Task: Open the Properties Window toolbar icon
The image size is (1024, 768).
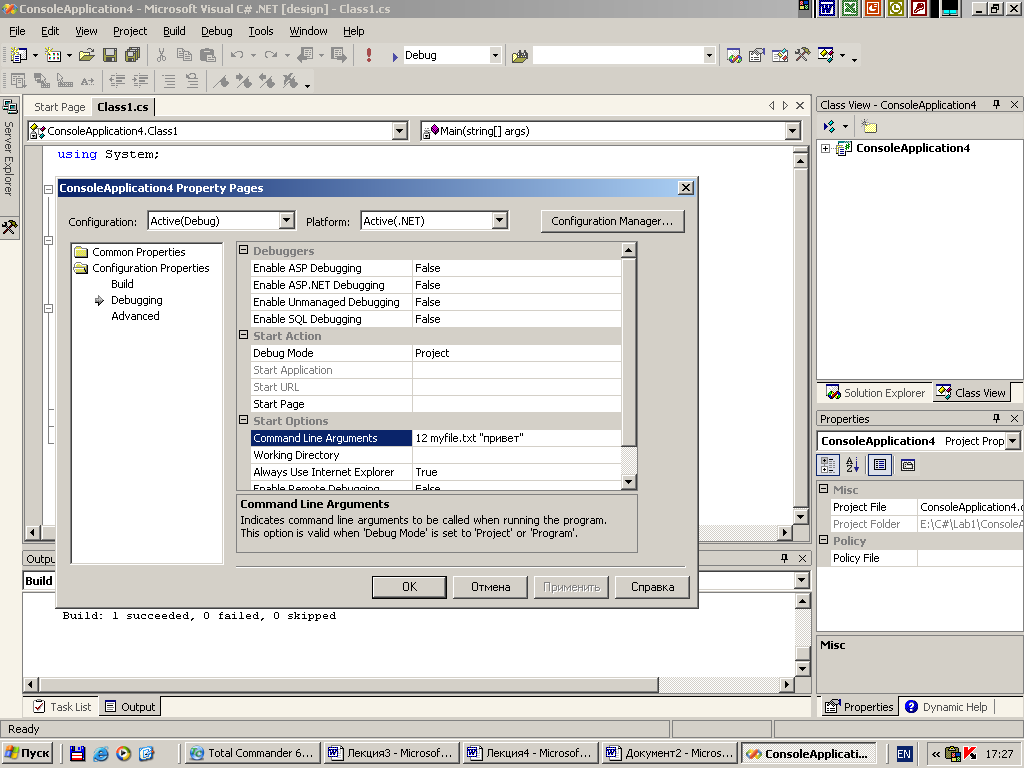Action: point(757,56)
